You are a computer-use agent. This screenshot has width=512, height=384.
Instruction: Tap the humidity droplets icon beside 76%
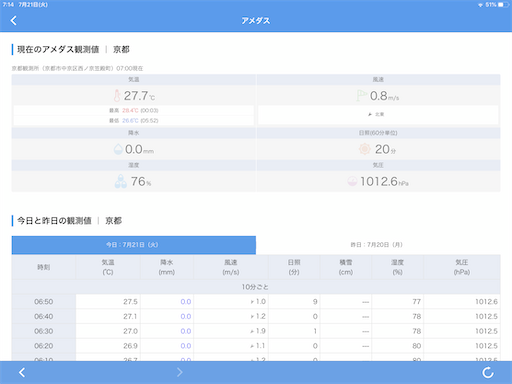[121, 181]
